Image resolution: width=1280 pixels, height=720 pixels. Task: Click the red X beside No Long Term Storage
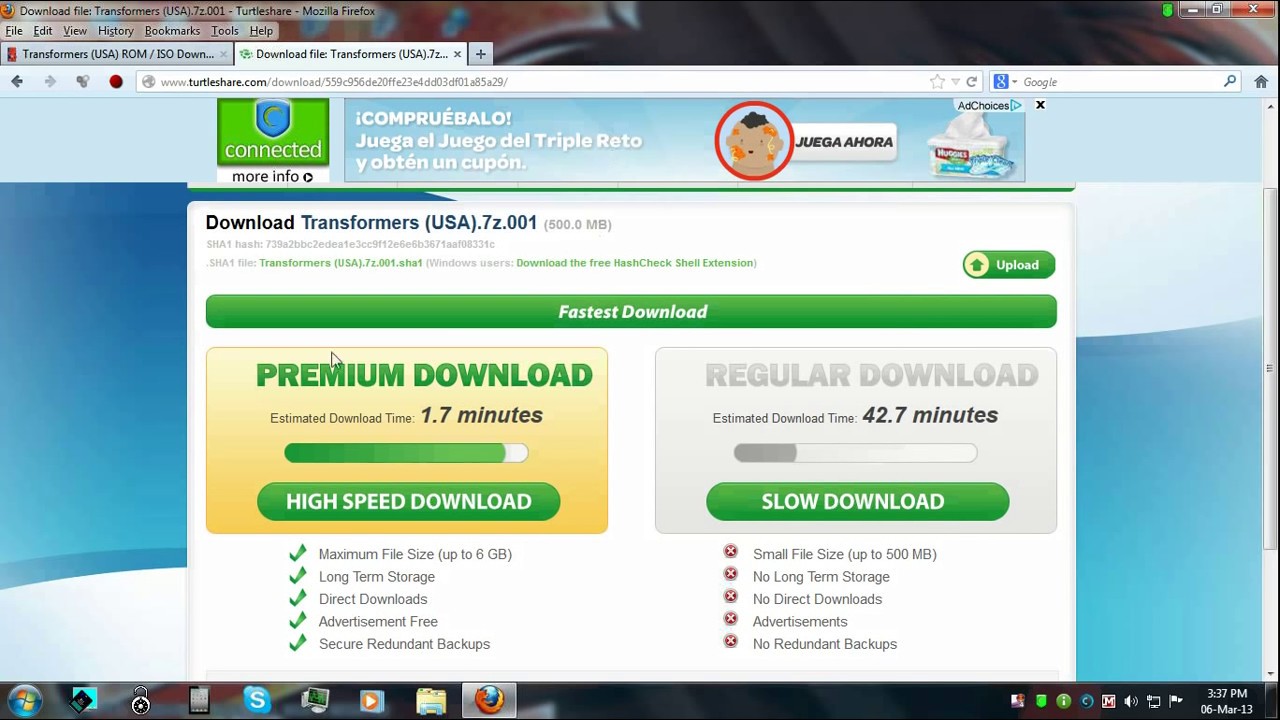(x=730, y=575)
